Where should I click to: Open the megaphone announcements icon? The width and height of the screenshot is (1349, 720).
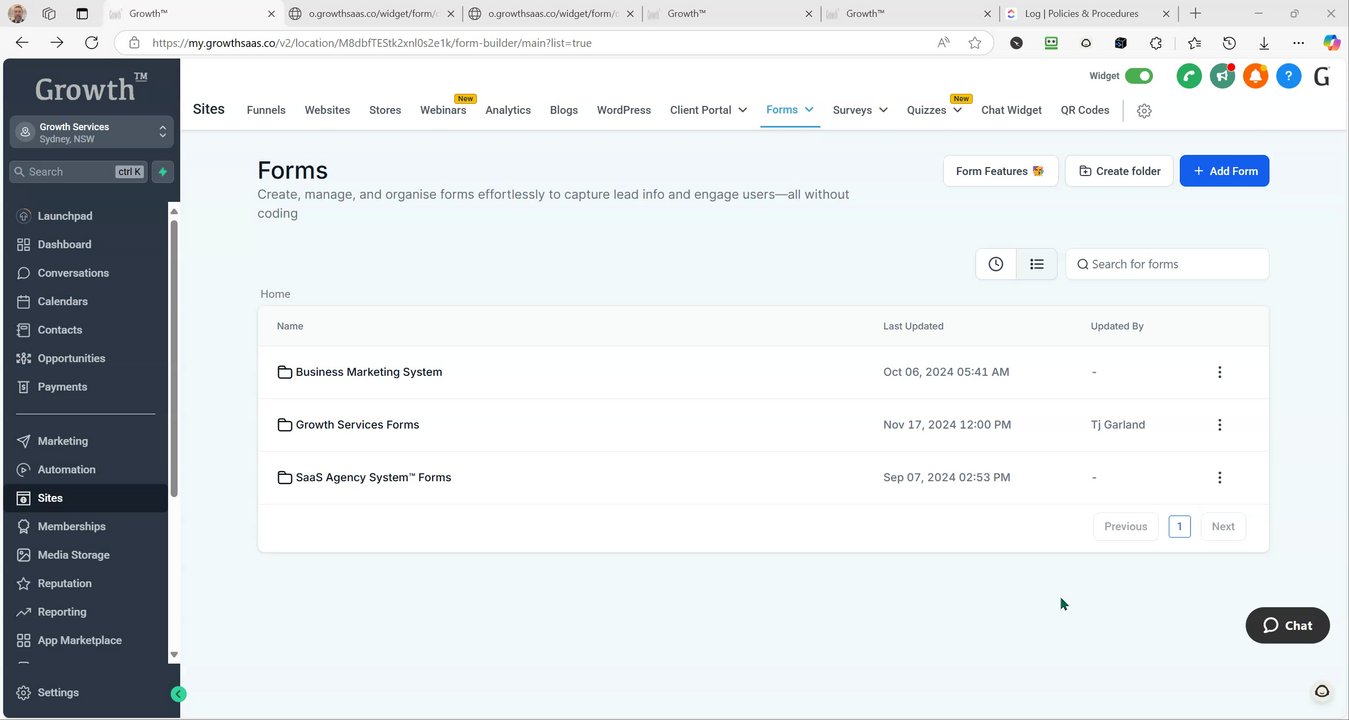coord(1222,76)
